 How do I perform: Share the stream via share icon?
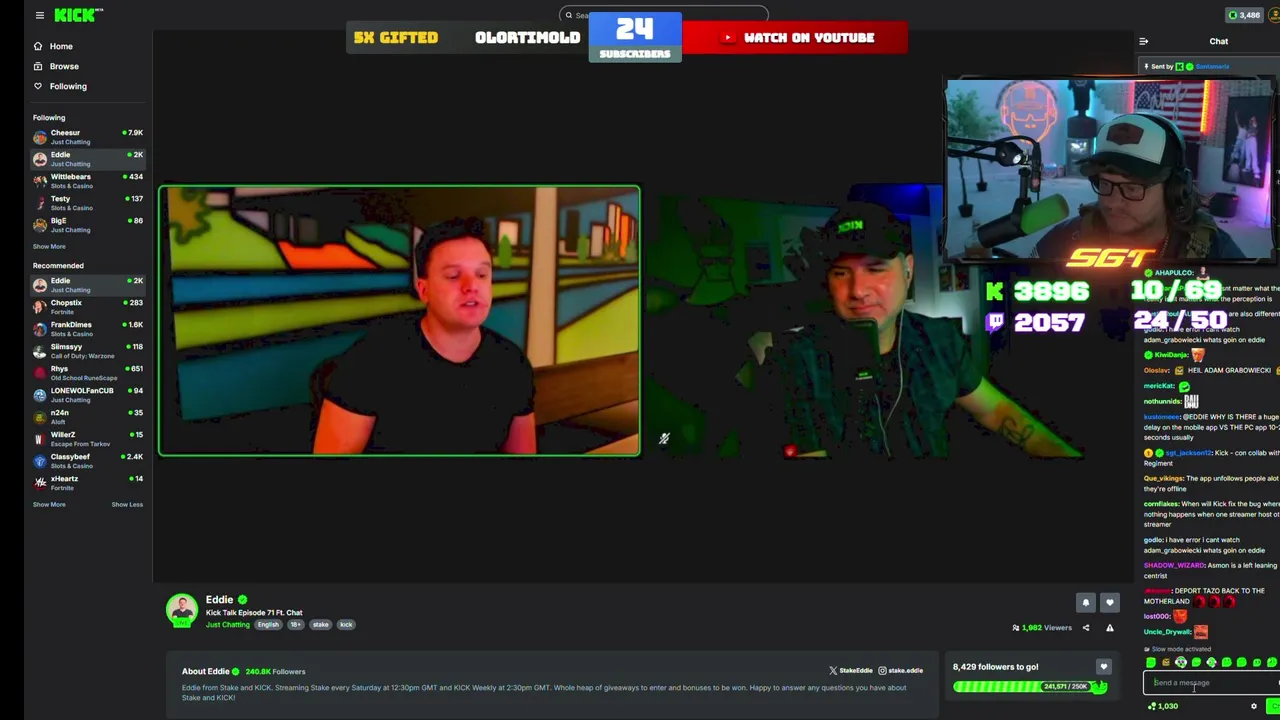pos(1086,628)
